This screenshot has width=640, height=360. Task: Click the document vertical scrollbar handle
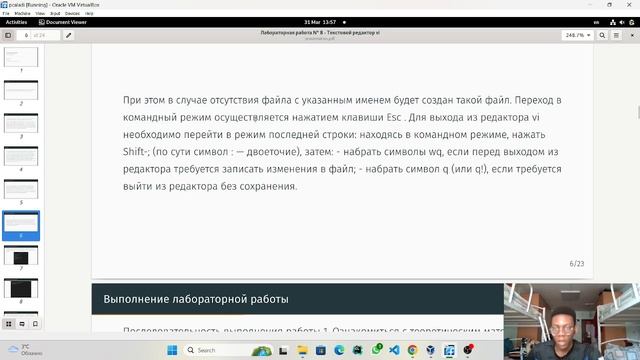tap(638, 112)
